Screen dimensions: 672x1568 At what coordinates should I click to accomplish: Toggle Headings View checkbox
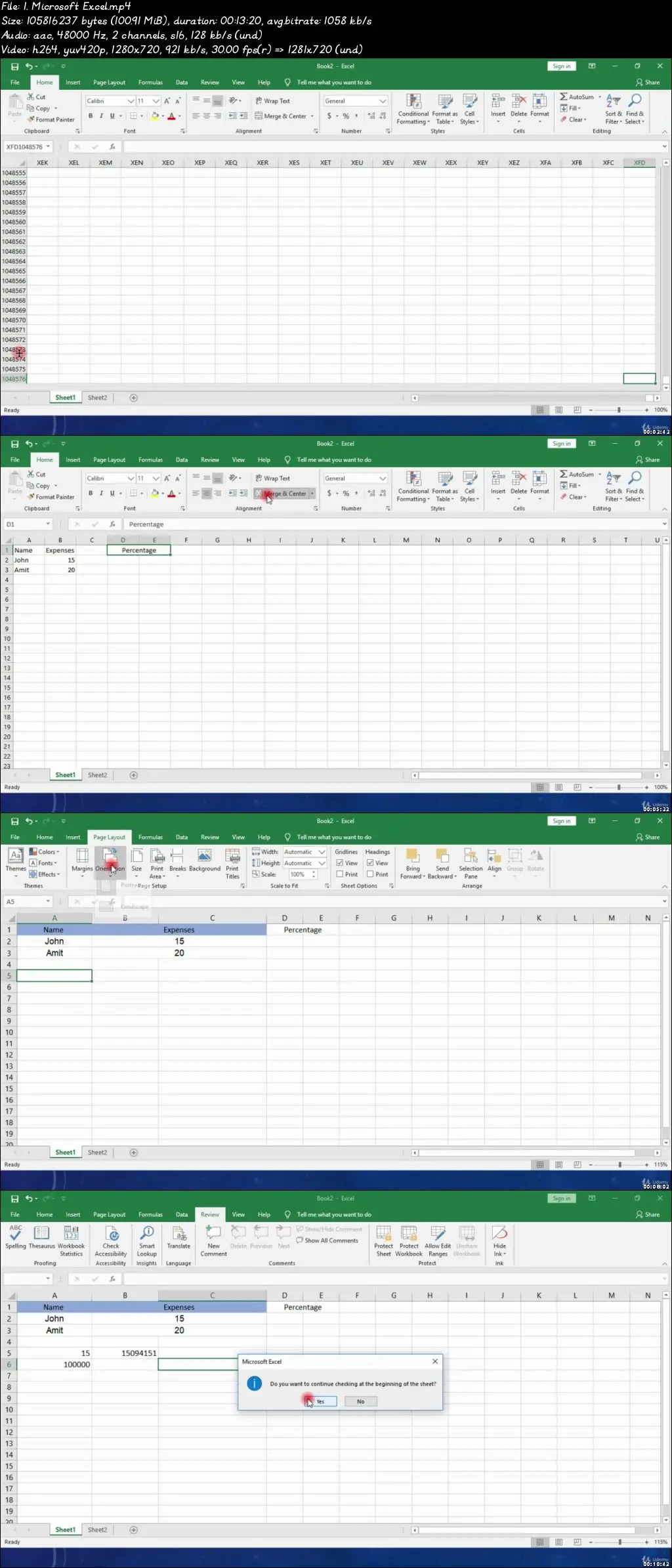(x=370, y=863)
